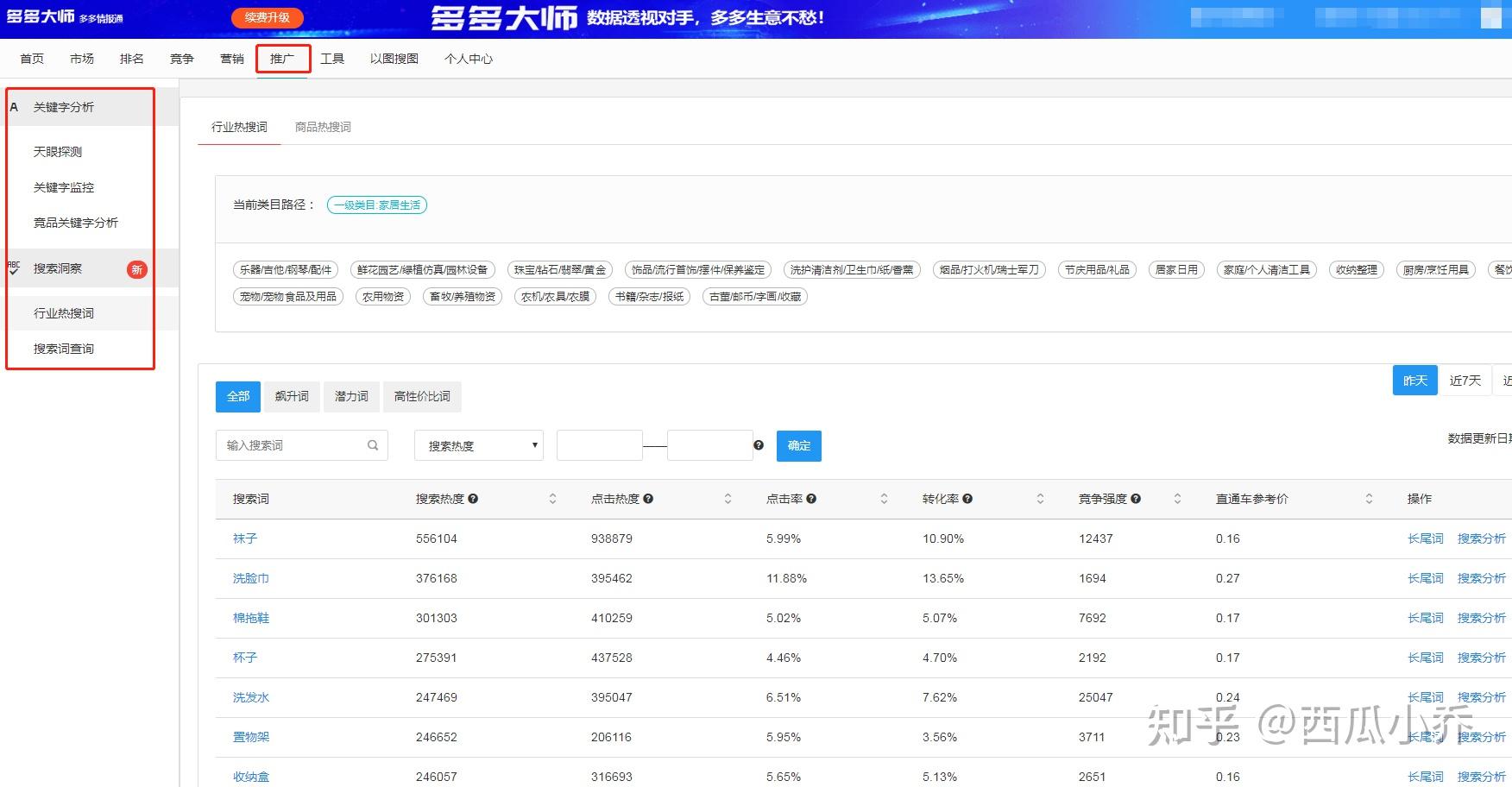Sort table by 直通车参考价 column arrows

[1369, 499]
